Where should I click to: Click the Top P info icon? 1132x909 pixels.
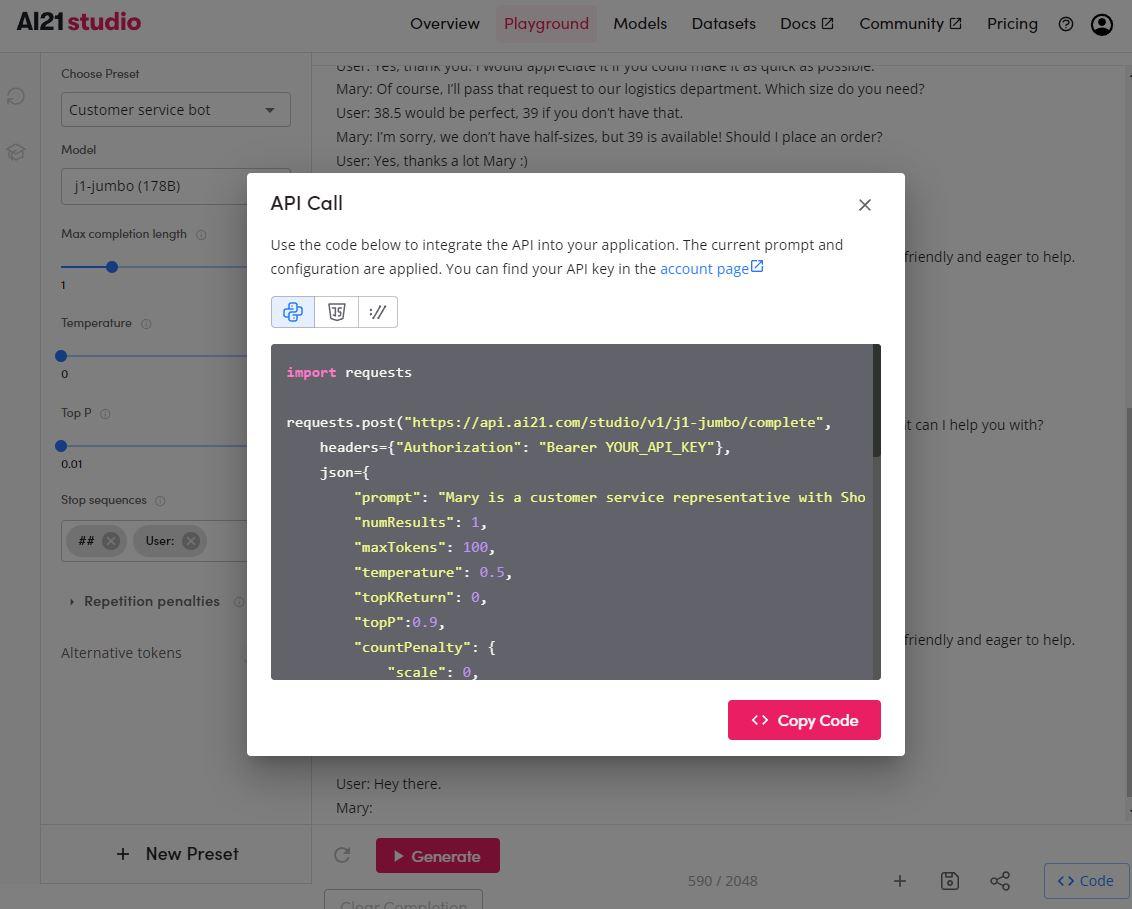click(105, 414)
